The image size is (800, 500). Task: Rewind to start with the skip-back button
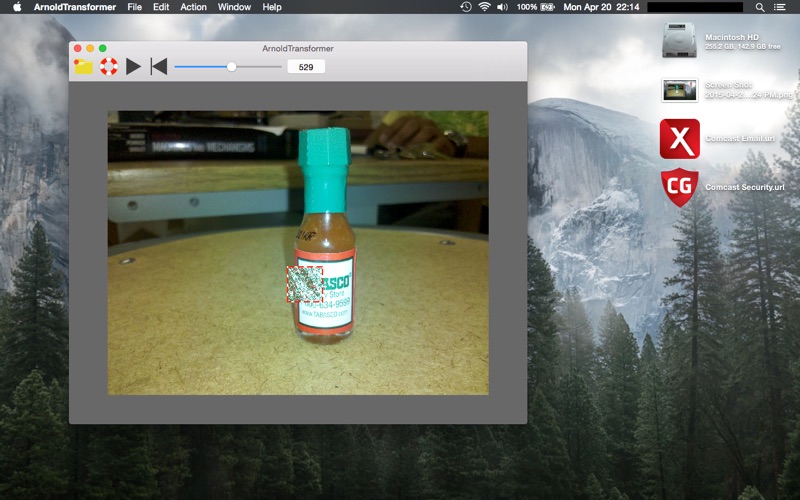point(159,66)
